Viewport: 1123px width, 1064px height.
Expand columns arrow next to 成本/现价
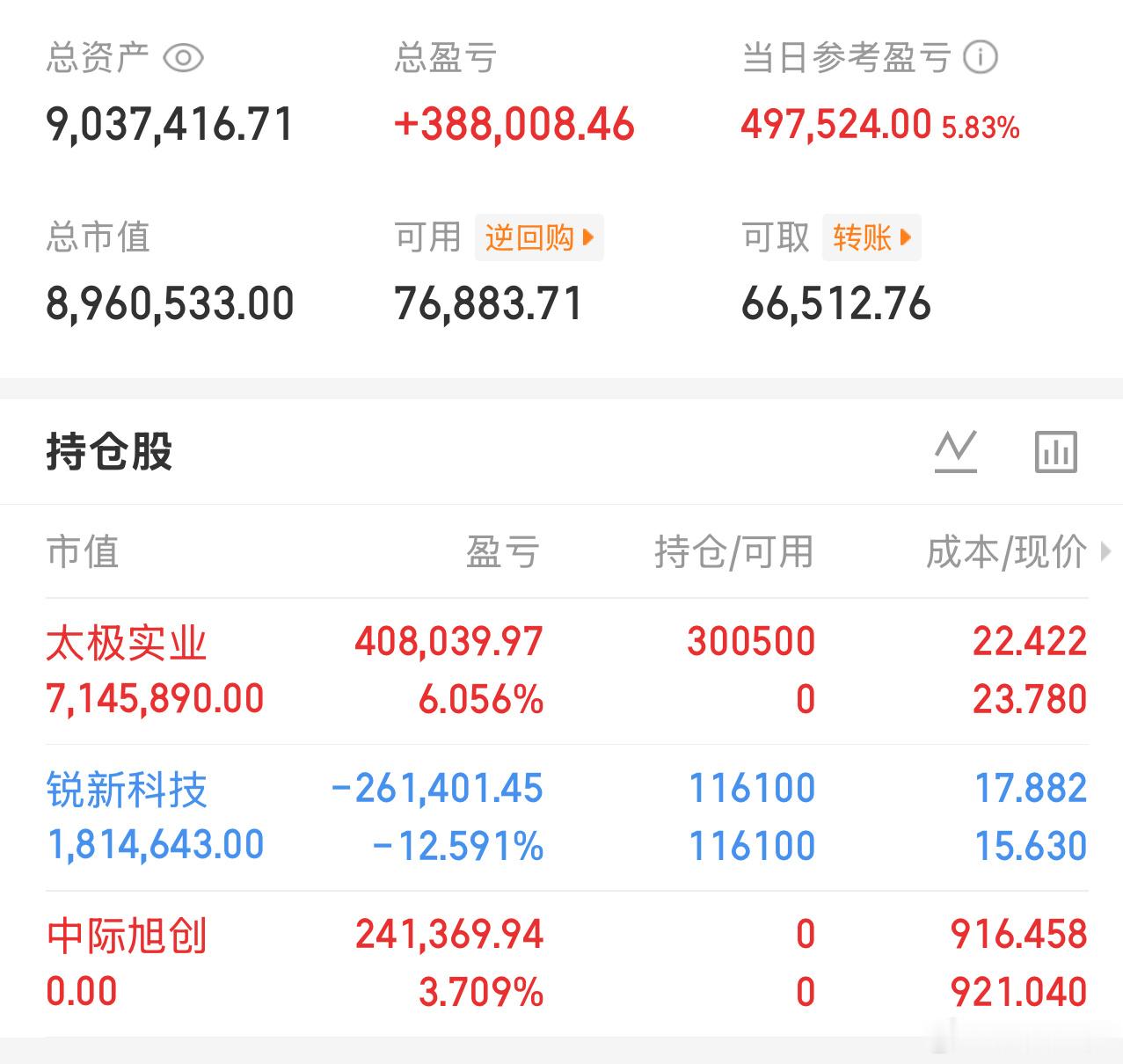tap(1105, 552)
